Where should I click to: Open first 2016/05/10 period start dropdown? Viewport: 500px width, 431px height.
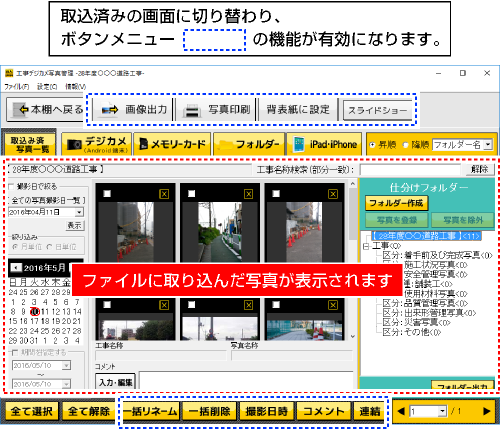point(66,365)
